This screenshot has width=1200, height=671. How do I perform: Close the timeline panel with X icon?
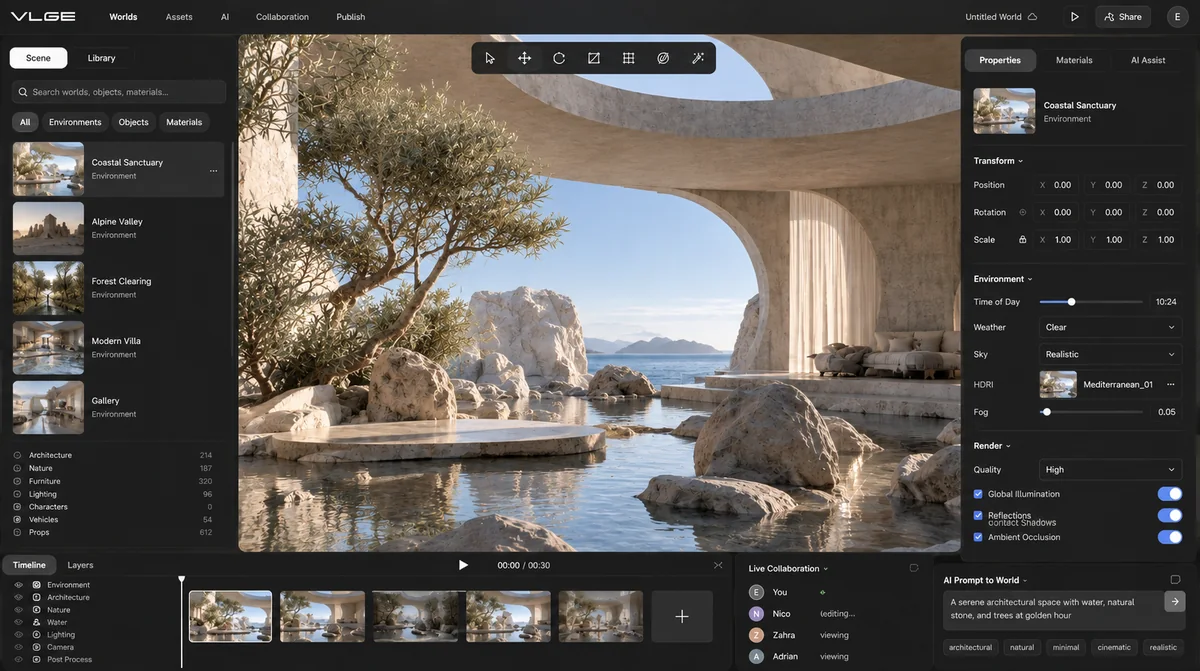tap(718, 565)
